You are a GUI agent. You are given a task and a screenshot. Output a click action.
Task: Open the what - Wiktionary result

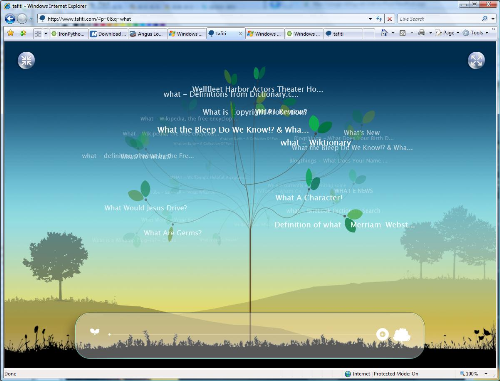(x=316, y=143)
